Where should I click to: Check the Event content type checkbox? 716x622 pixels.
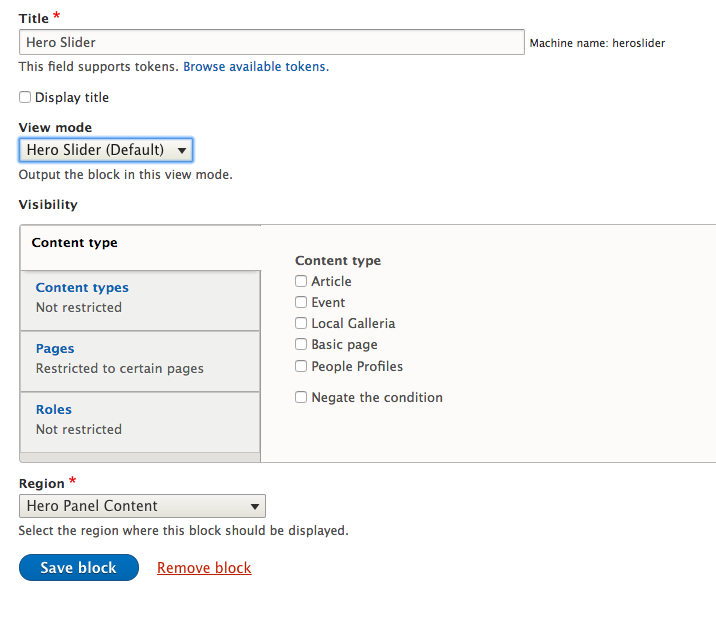pos(301,303)
